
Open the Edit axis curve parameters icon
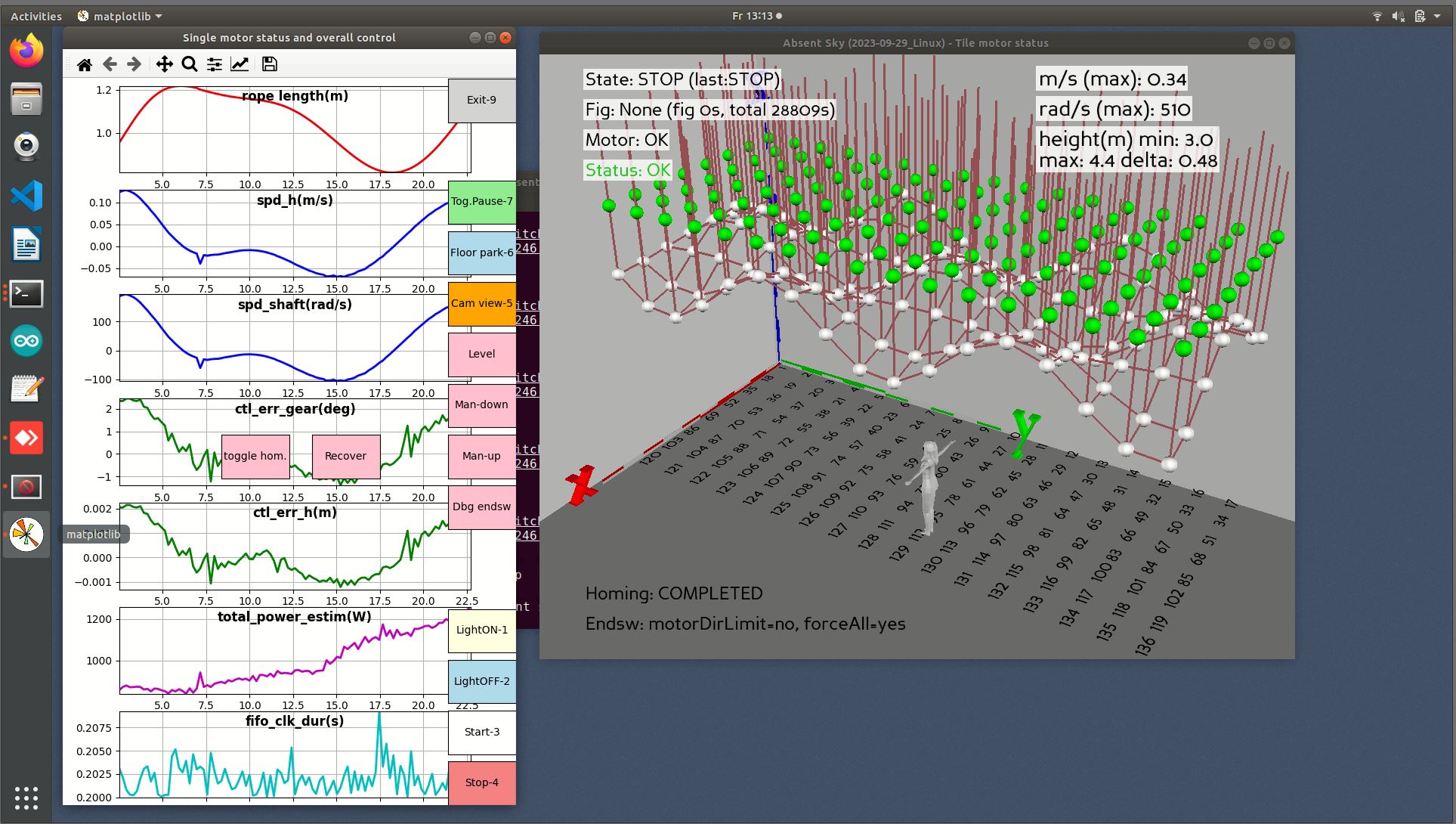[240, 65]
